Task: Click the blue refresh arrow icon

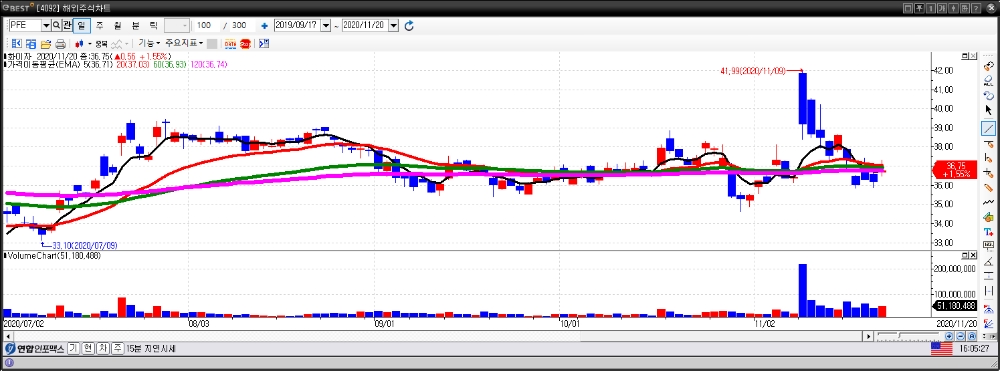Action: (x=409, y=25)
